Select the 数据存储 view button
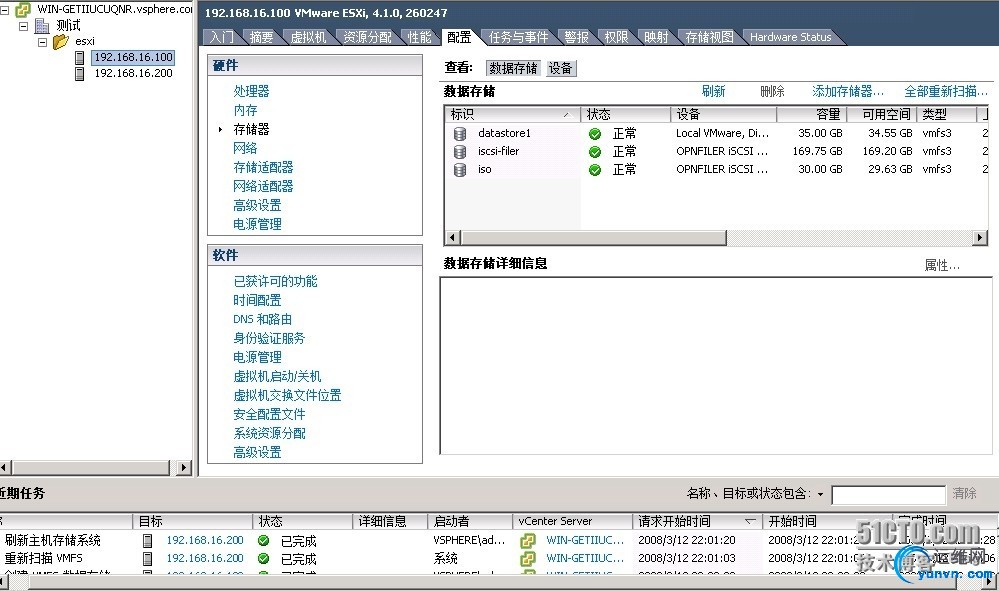The width and height of the screenshot is (999, 591). coord(513,68)
